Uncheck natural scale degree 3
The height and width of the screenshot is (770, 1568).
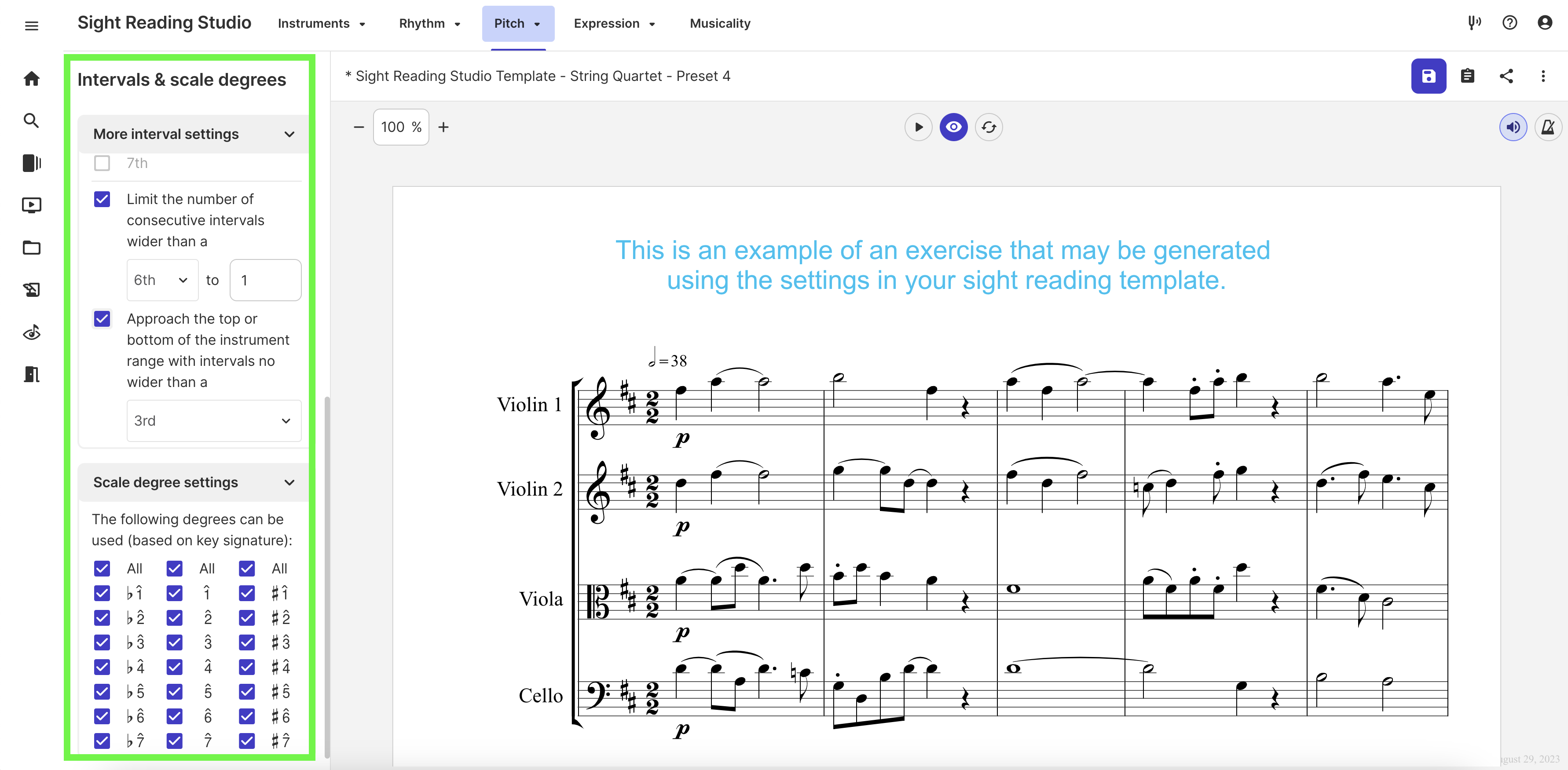(175, 642)
